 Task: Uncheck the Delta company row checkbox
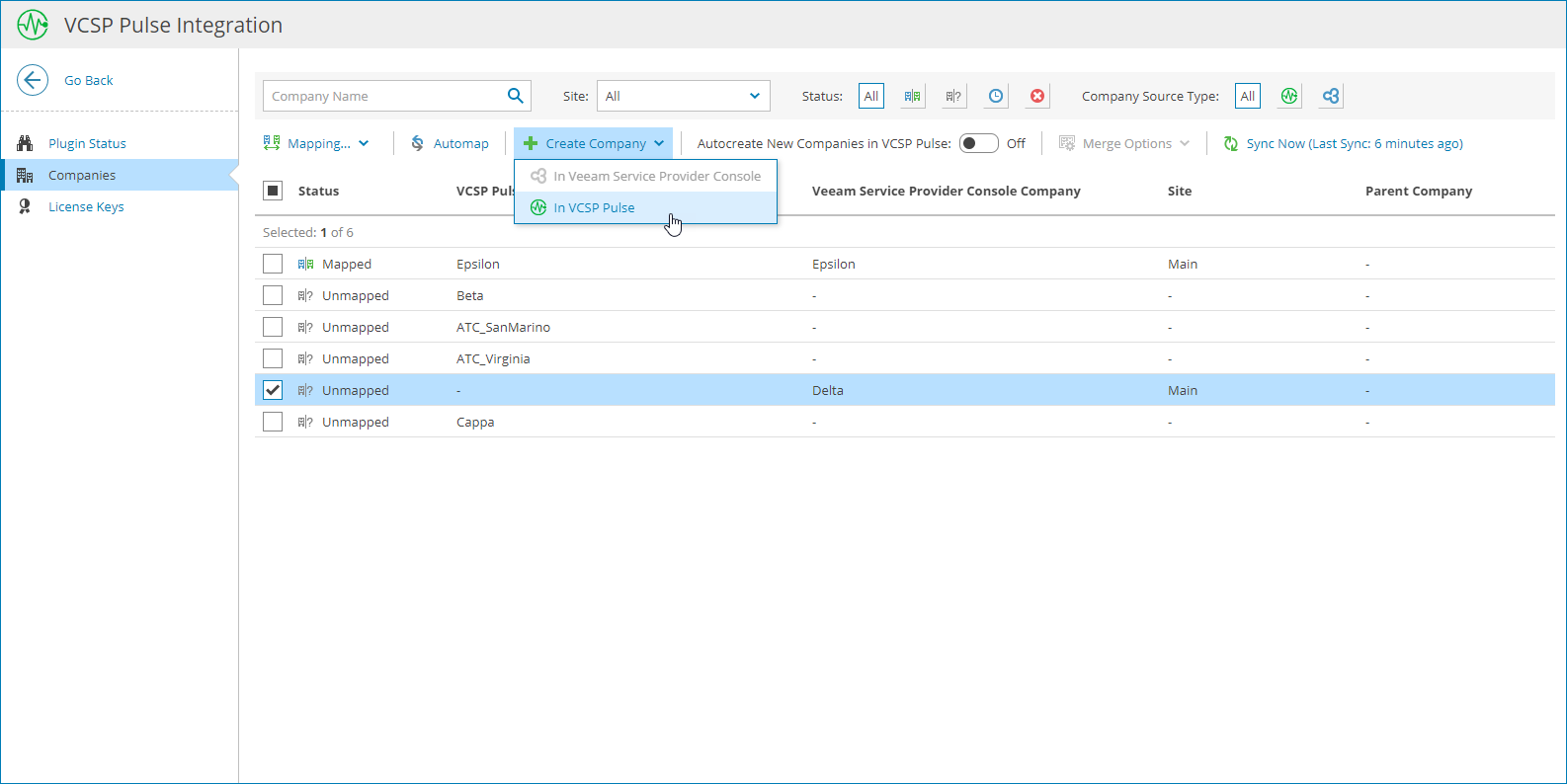273,390
